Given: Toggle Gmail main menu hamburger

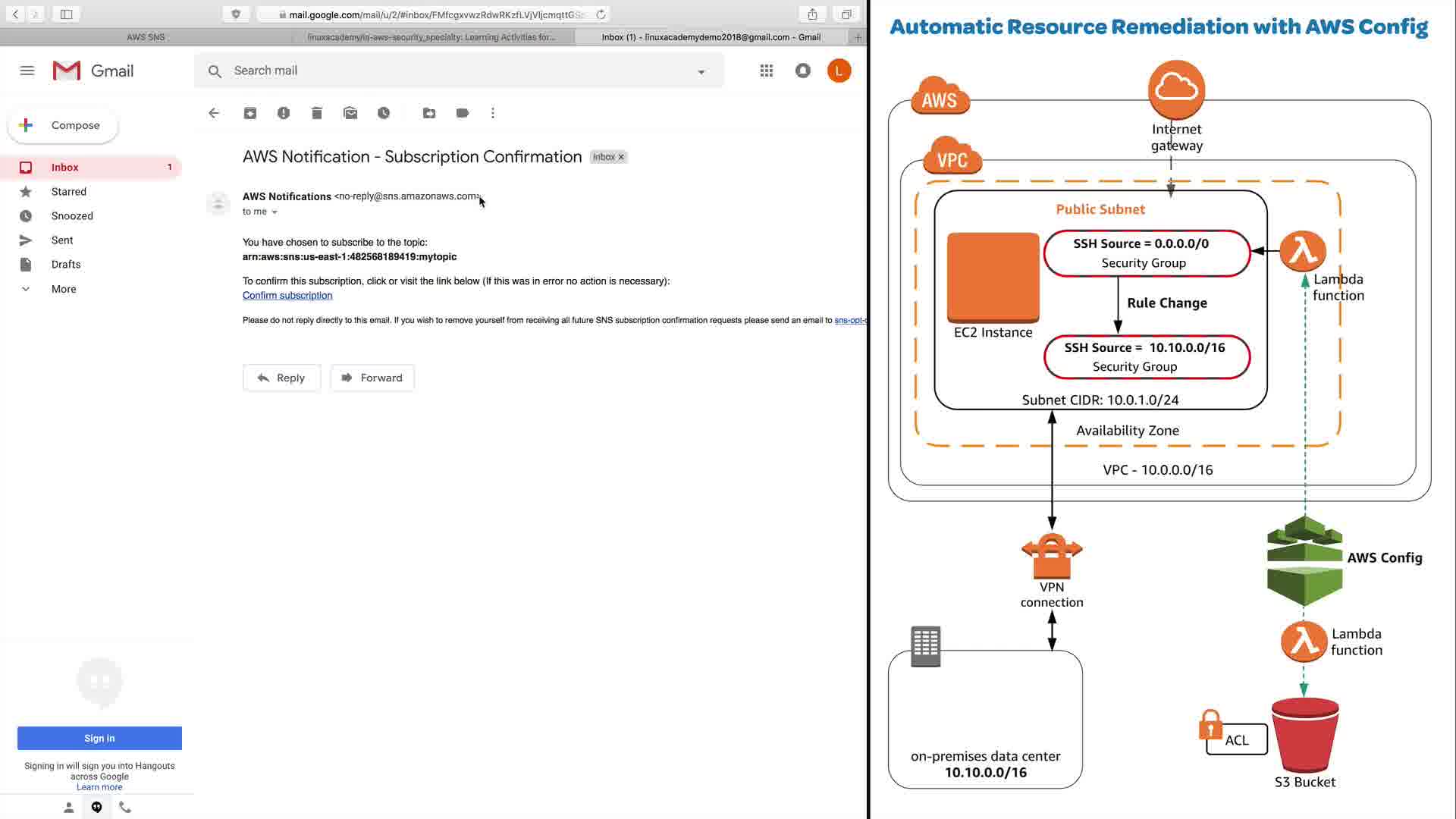Looking at the screenshot, I should click(27, 71).
